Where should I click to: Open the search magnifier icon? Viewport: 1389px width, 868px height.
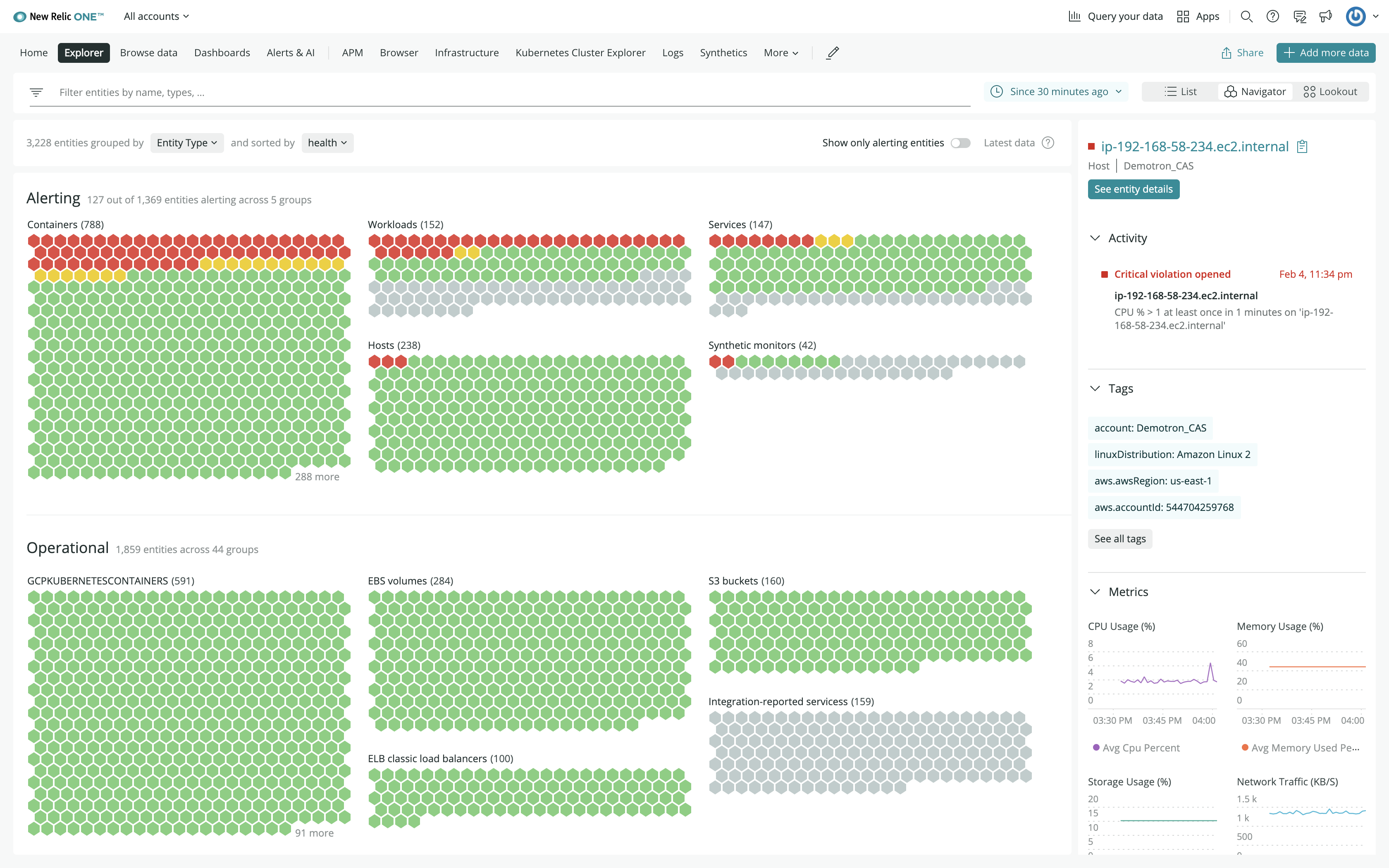[x=1246, y=17]
